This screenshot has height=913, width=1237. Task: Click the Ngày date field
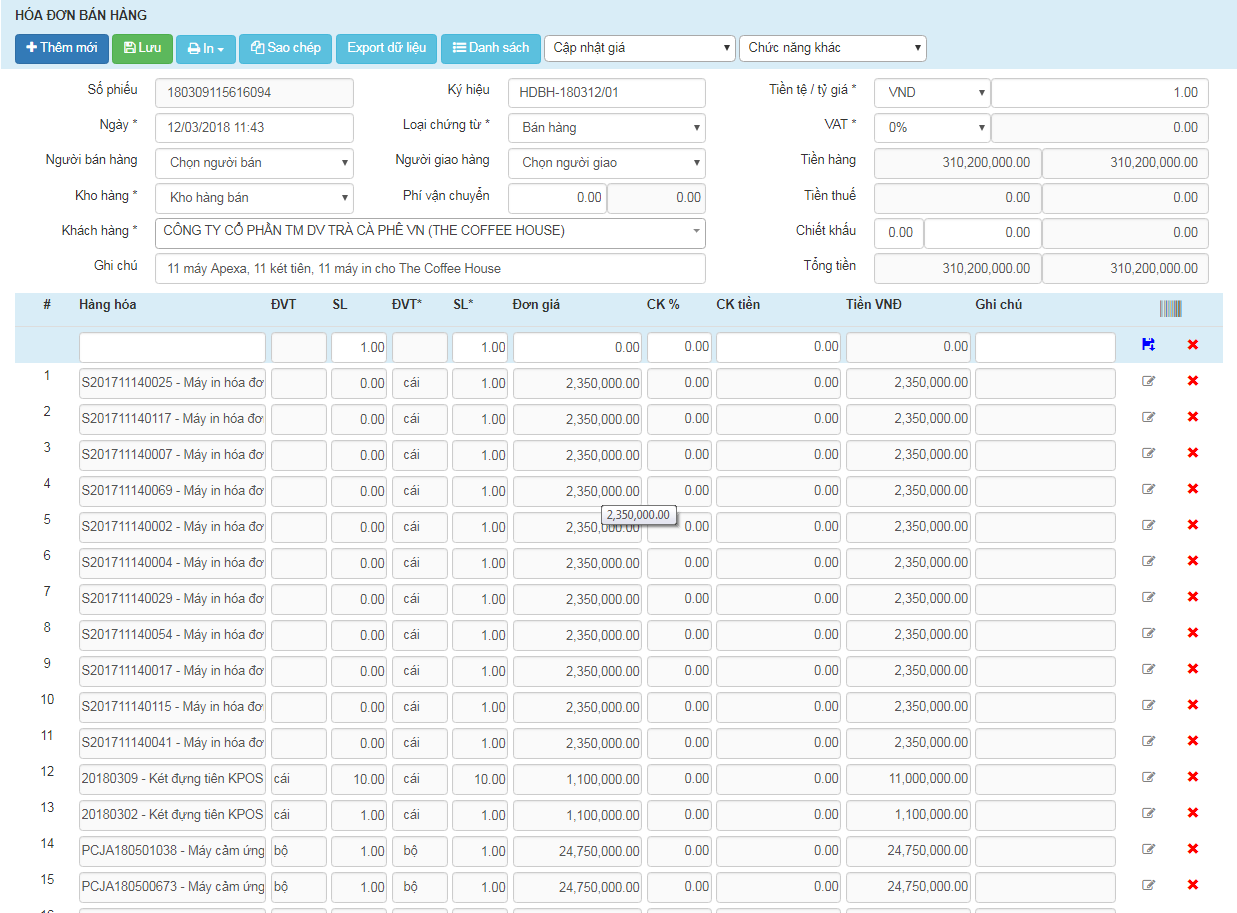254,128
